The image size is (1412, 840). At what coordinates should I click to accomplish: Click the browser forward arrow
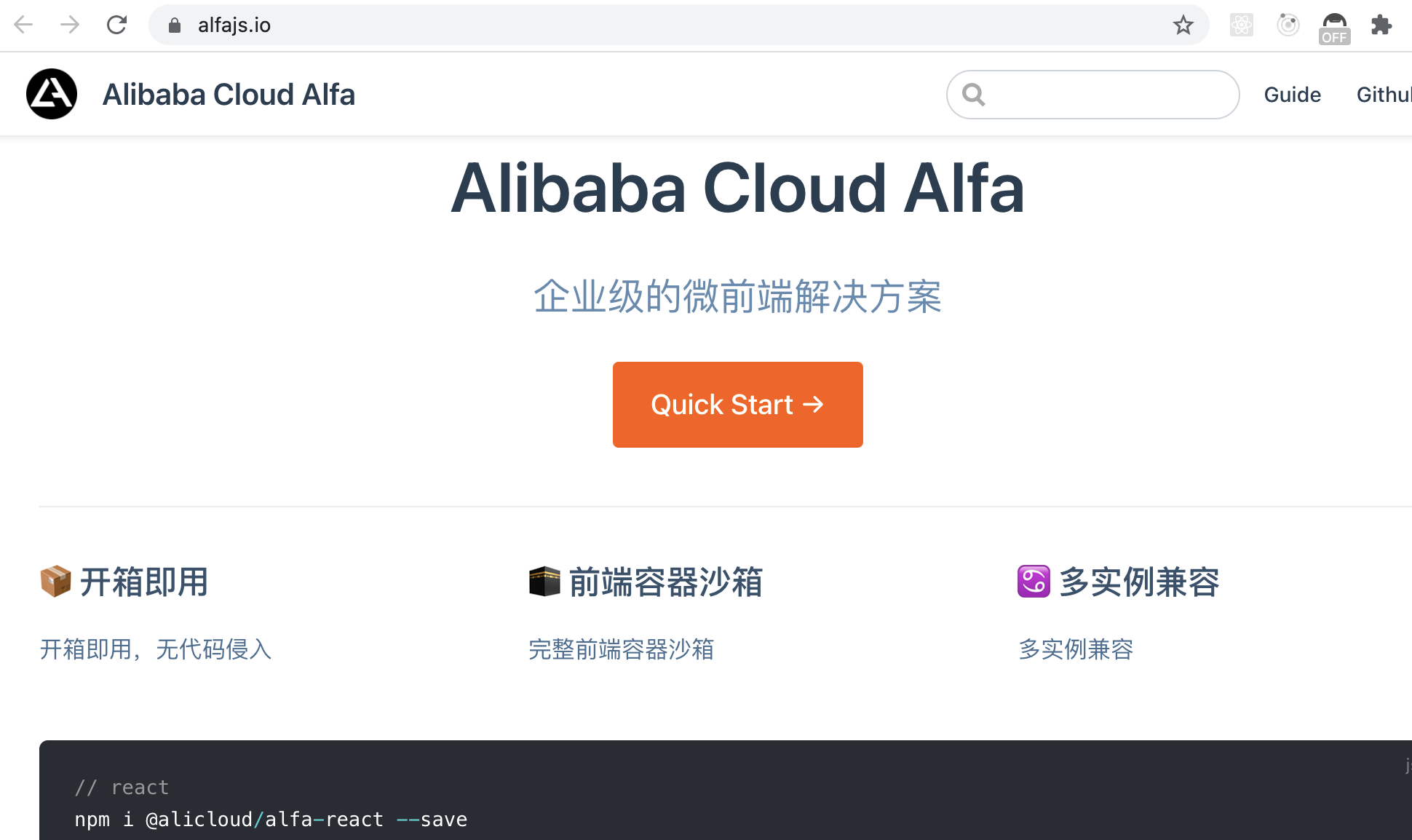point(70,25)
